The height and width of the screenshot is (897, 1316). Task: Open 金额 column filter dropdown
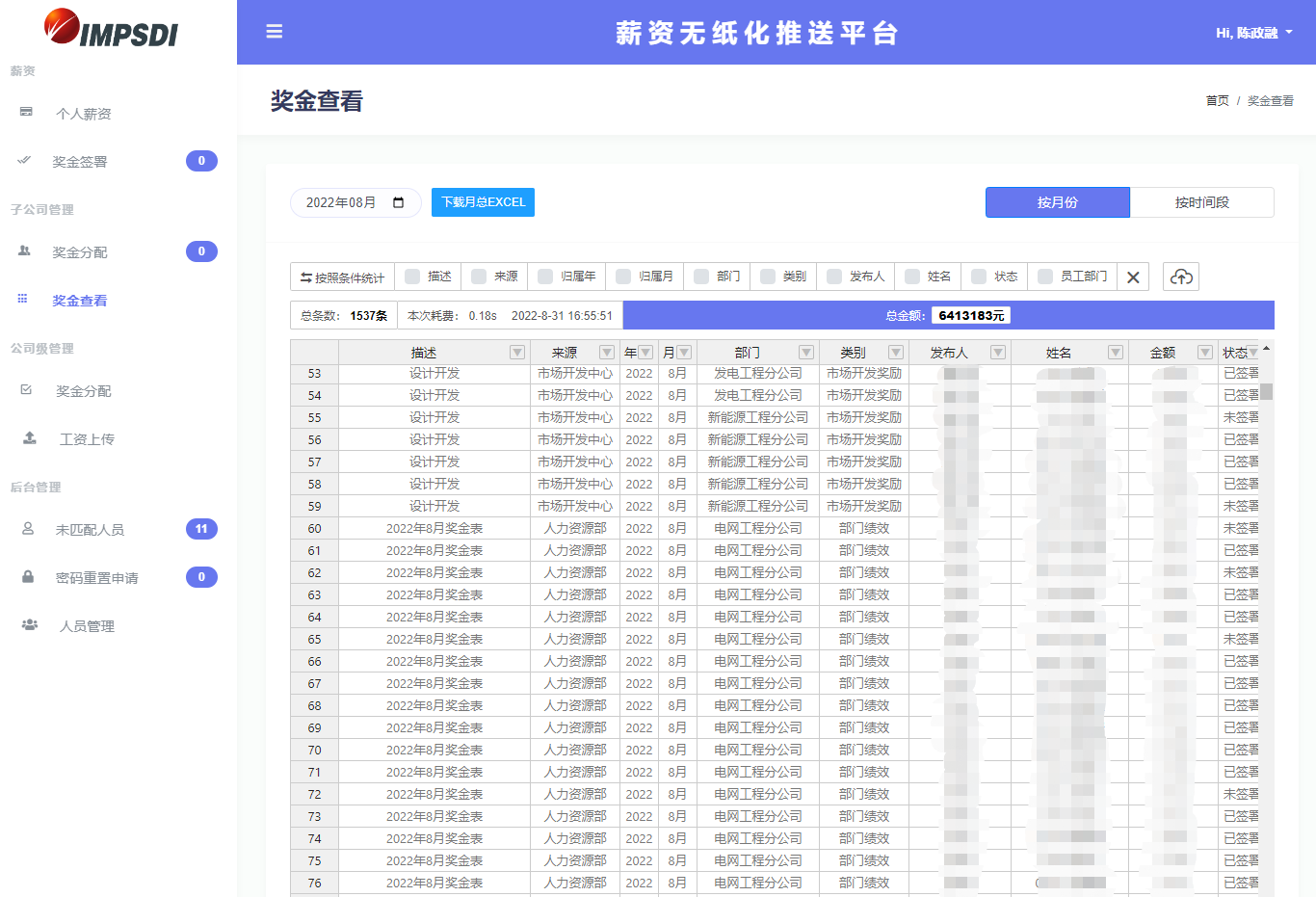[x=1205, y=353]
